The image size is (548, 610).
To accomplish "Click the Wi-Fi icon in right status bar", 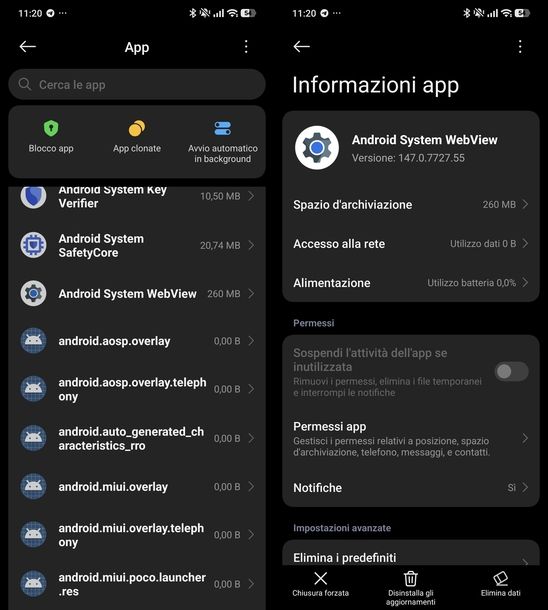I will 506,13.
